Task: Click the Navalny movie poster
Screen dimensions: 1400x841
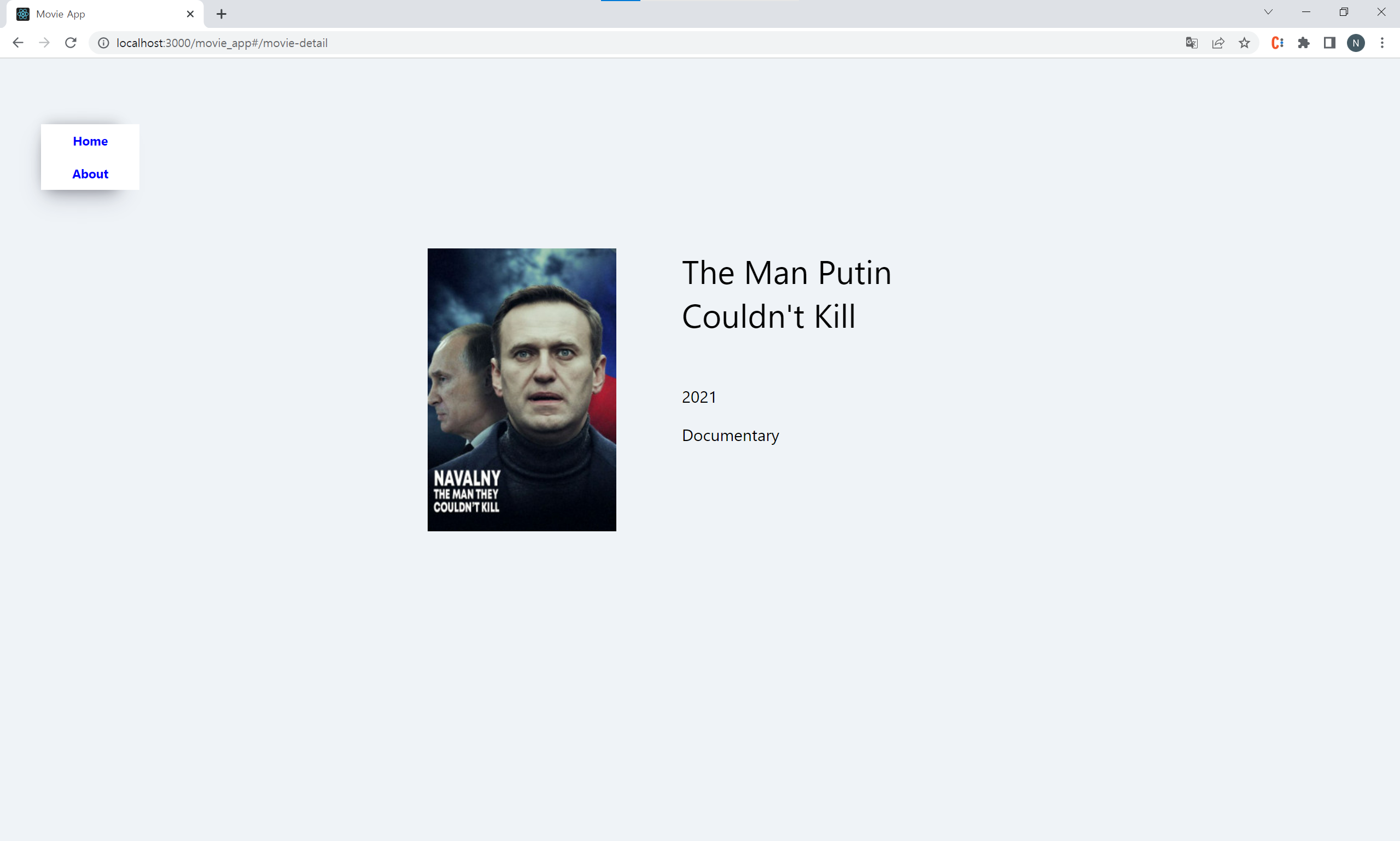Action: (522, 390)
